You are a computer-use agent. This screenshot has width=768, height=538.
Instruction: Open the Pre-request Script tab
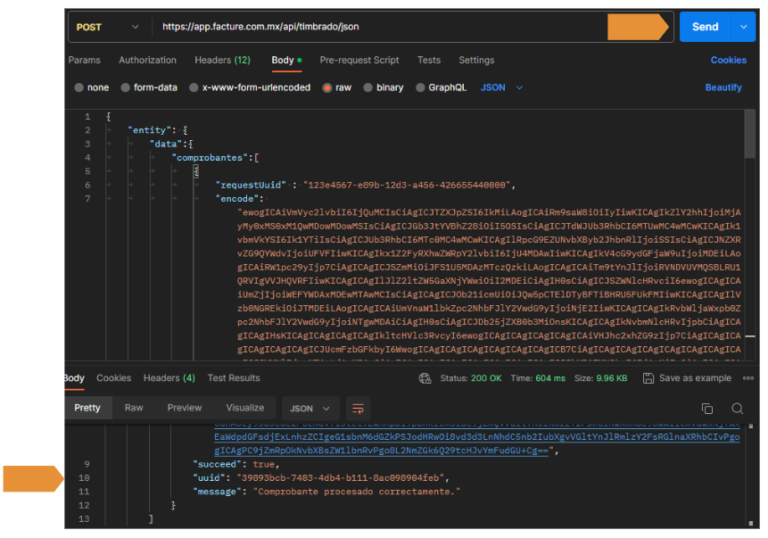pos(359,60)
